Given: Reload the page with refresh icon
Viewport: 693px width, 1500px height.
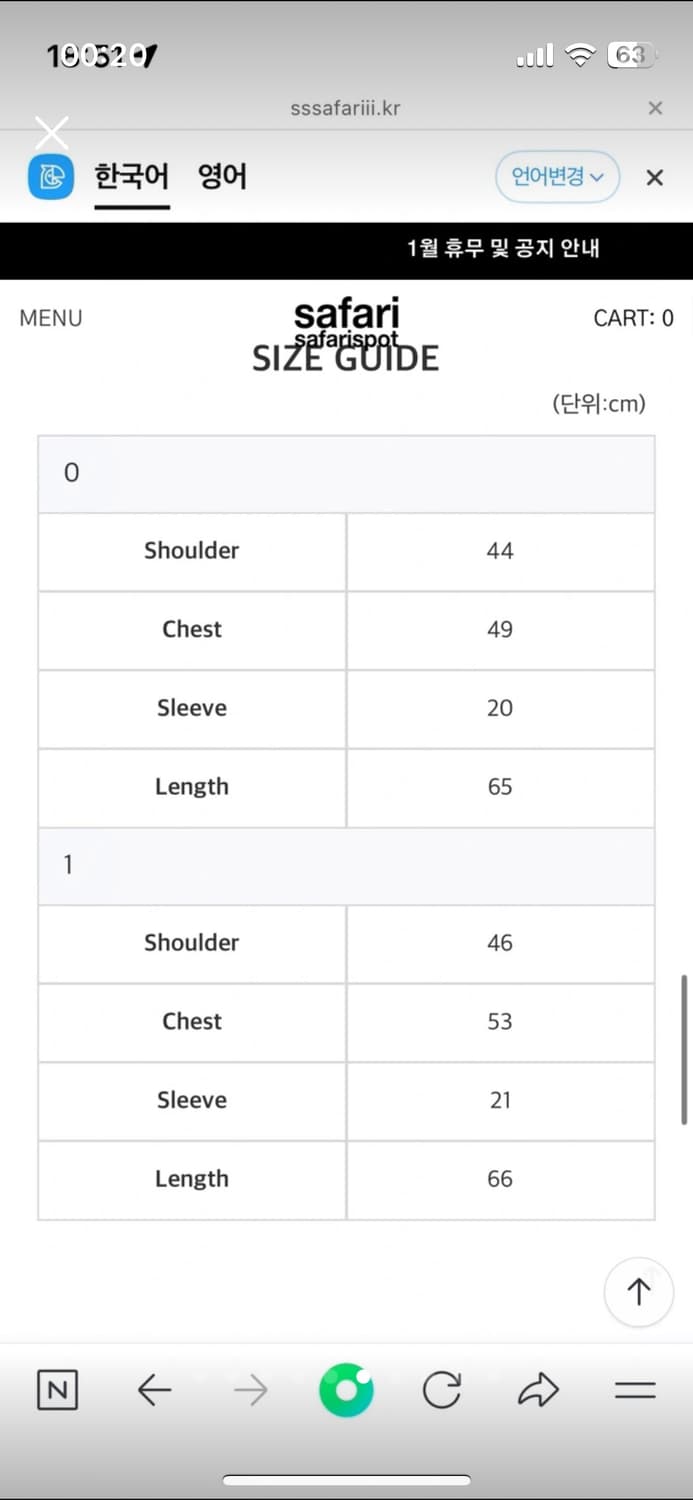Looking at the screenshot, I should 441,1390.
